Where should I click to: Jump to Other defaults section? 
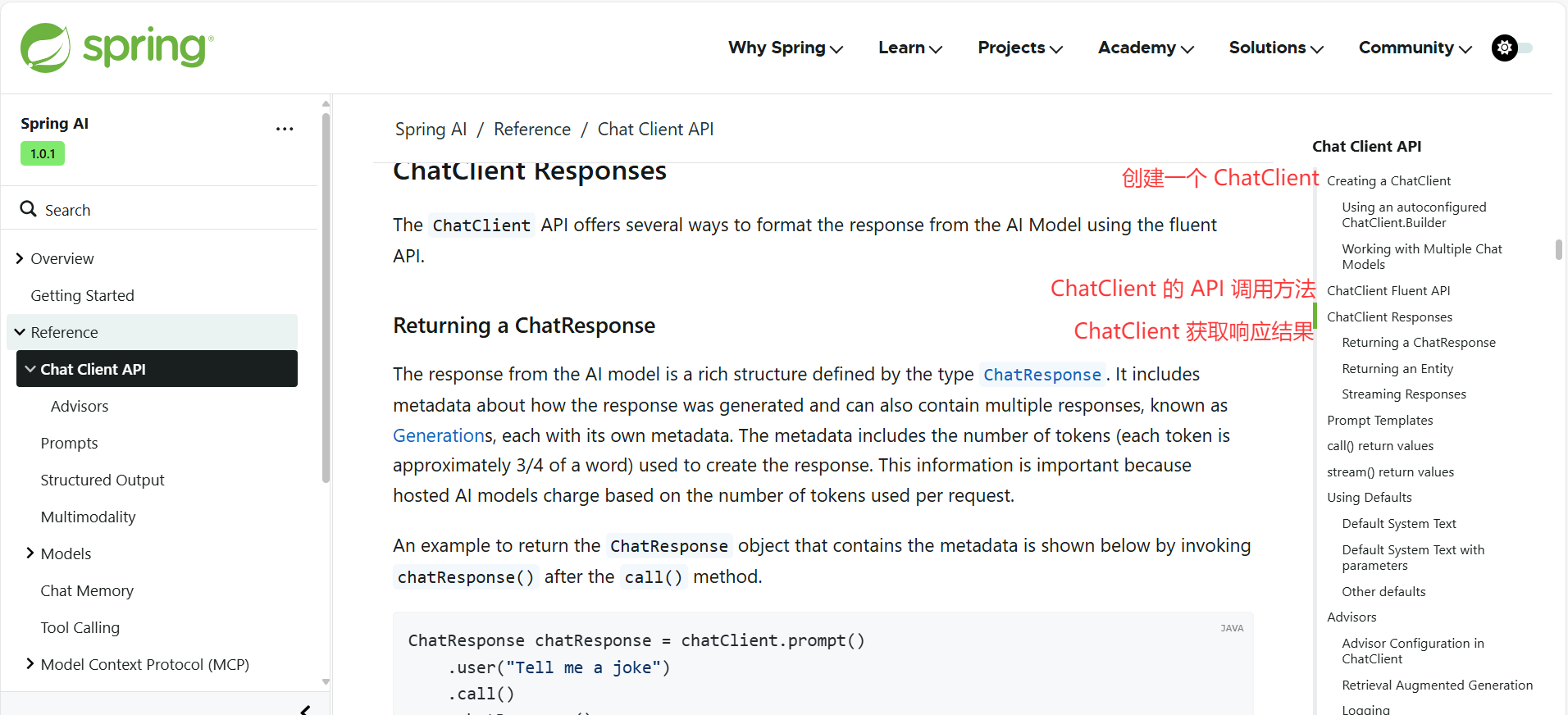(x=1383, y=591)
